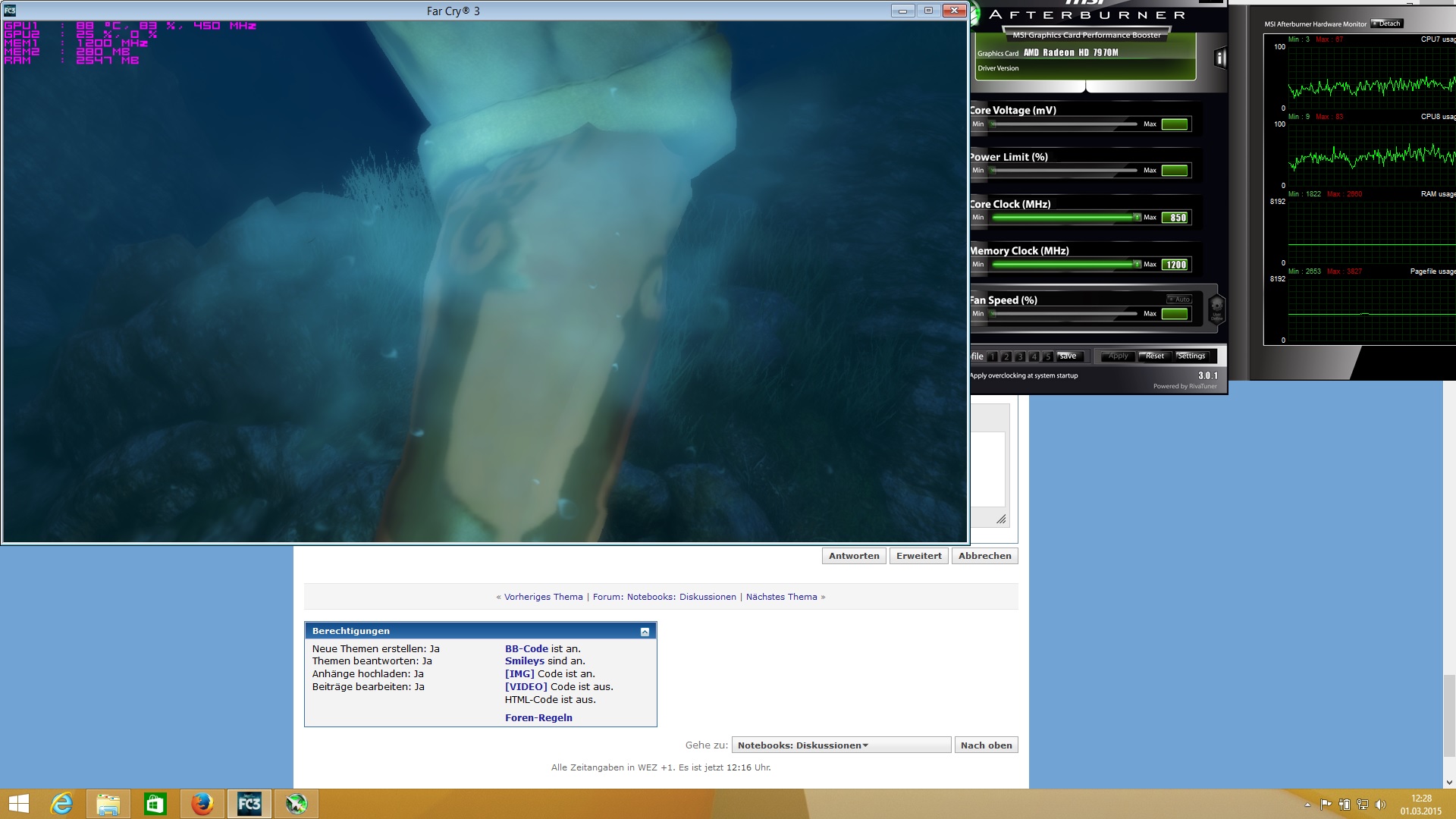The height and width of the screenshot is (819, 1456).
Task: Click the Fan Speed slider track
Action: pos(1064,314)
